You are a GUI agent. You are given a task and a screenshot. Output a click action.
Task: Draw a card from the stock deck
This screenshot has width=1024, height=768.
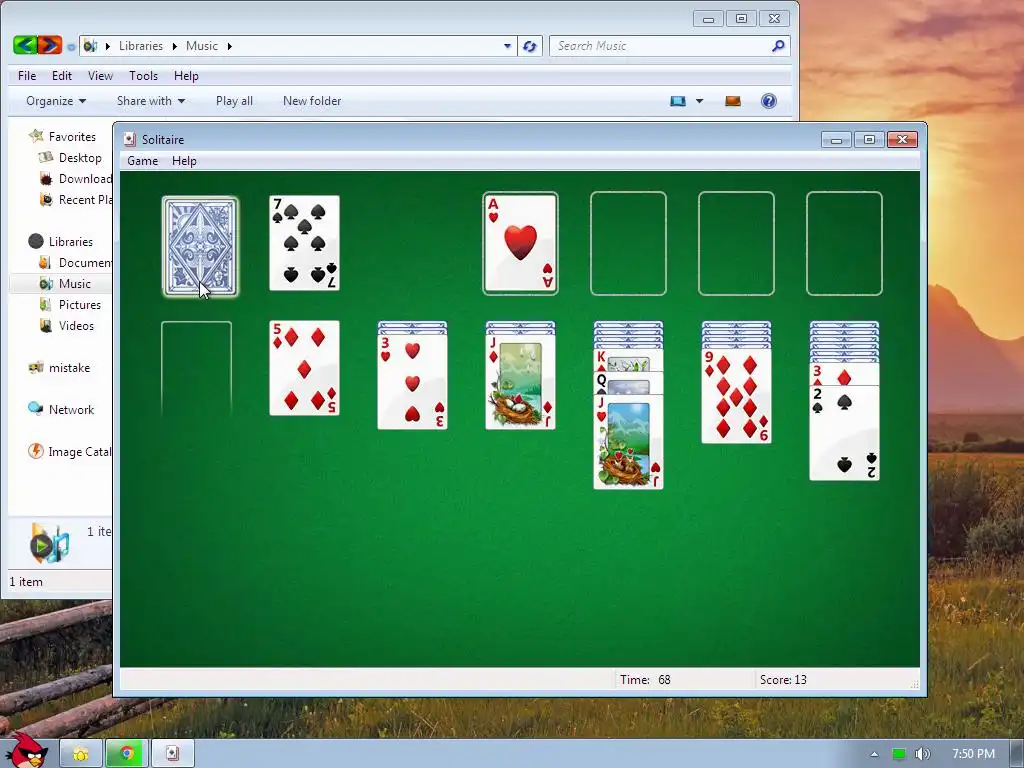(200, 246)
